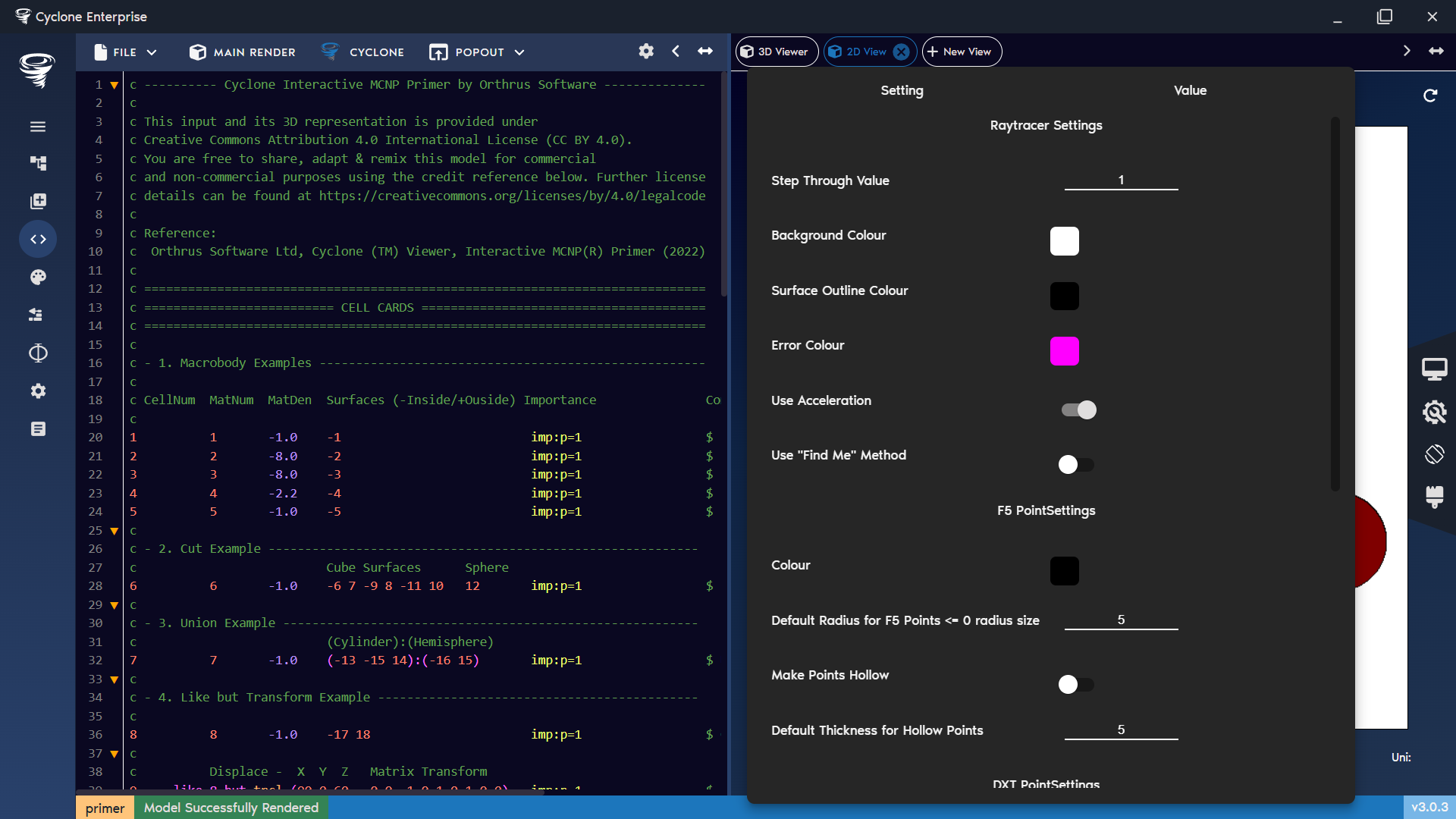This screenshot has width=1456, height=819.
Task: Click the rotate view icon on right edge
Action: click(x=1436, y=453)
